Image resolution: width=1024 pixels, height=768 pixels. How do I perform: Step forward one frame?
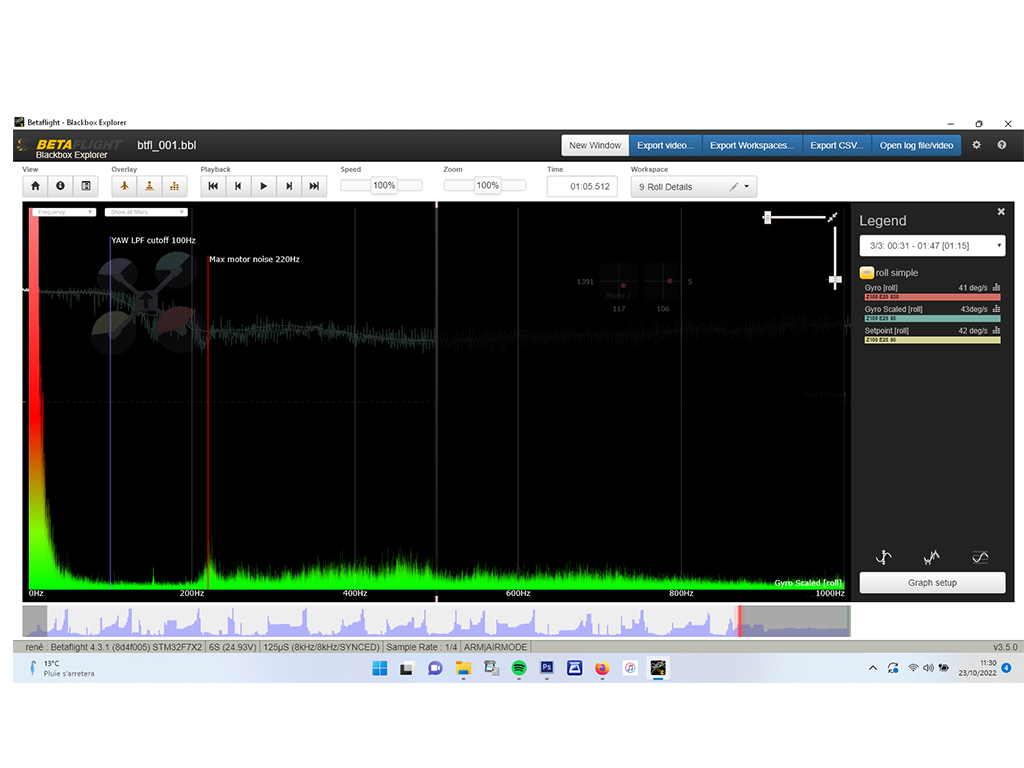pyautogui.click(x=289, y=186)
